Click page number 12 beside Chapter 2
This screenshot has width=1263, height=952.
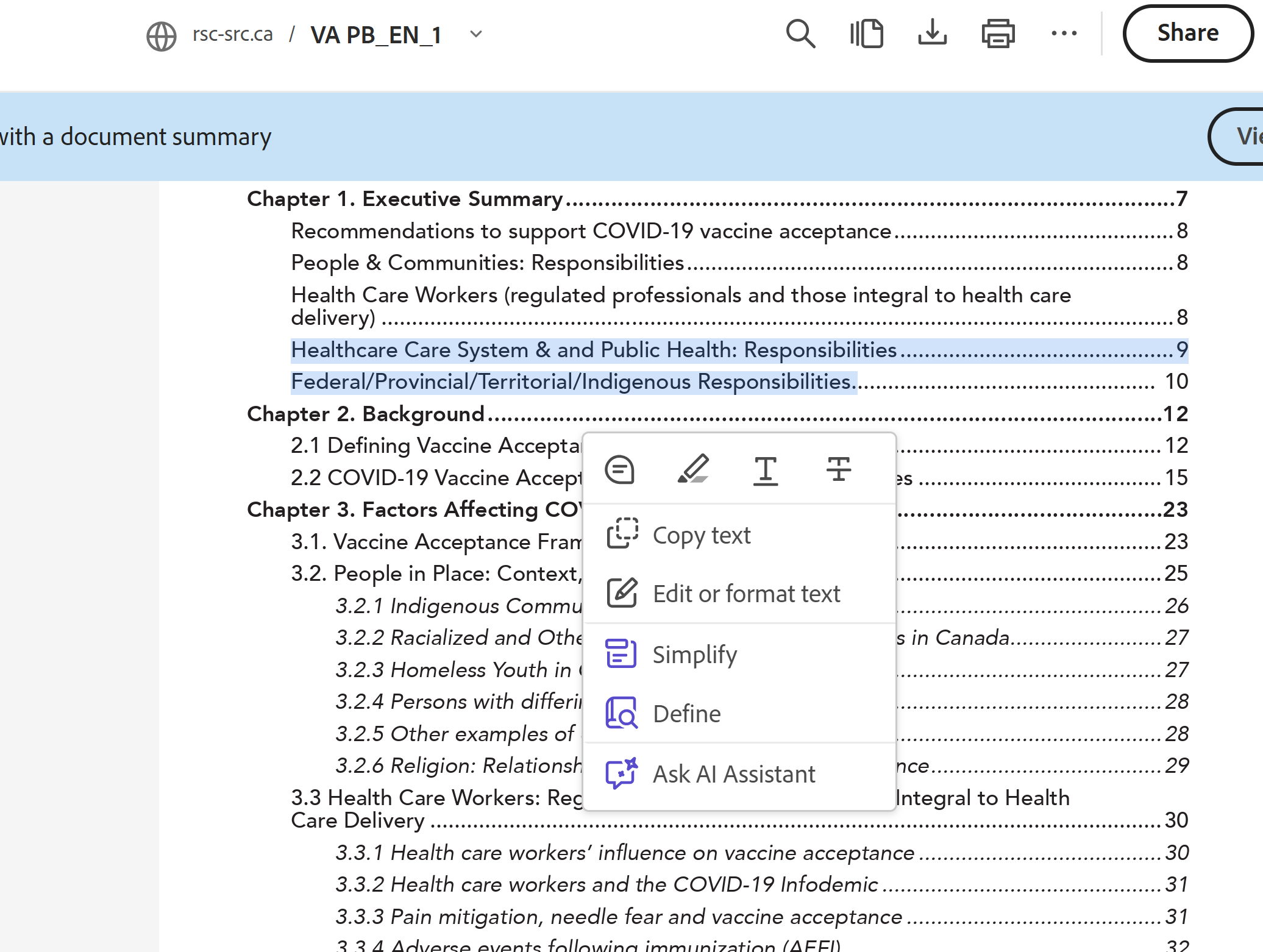click(x=1176, y=414)
